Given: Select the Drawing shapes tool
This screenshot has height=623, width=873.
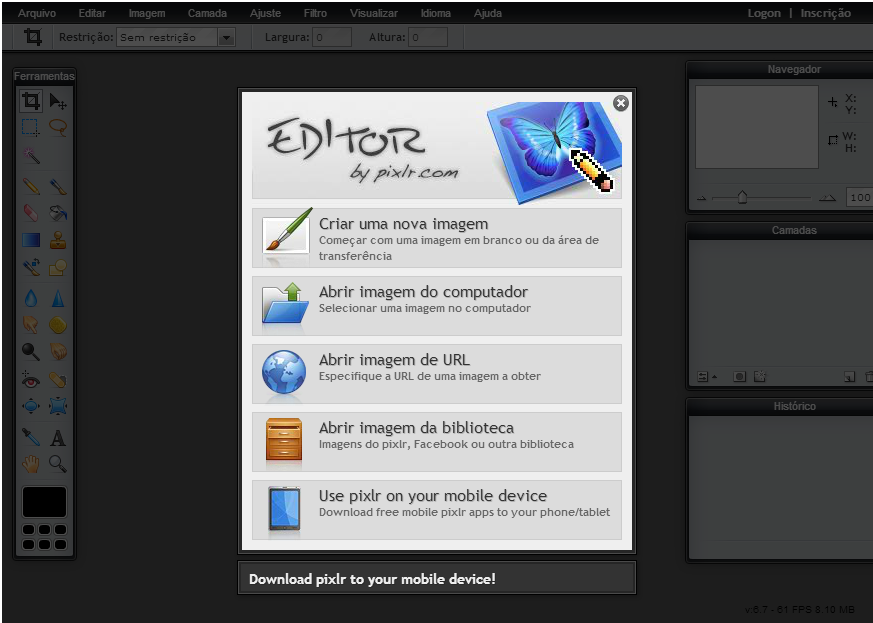Looking at the screenshot, I should (x=58, y=267).
